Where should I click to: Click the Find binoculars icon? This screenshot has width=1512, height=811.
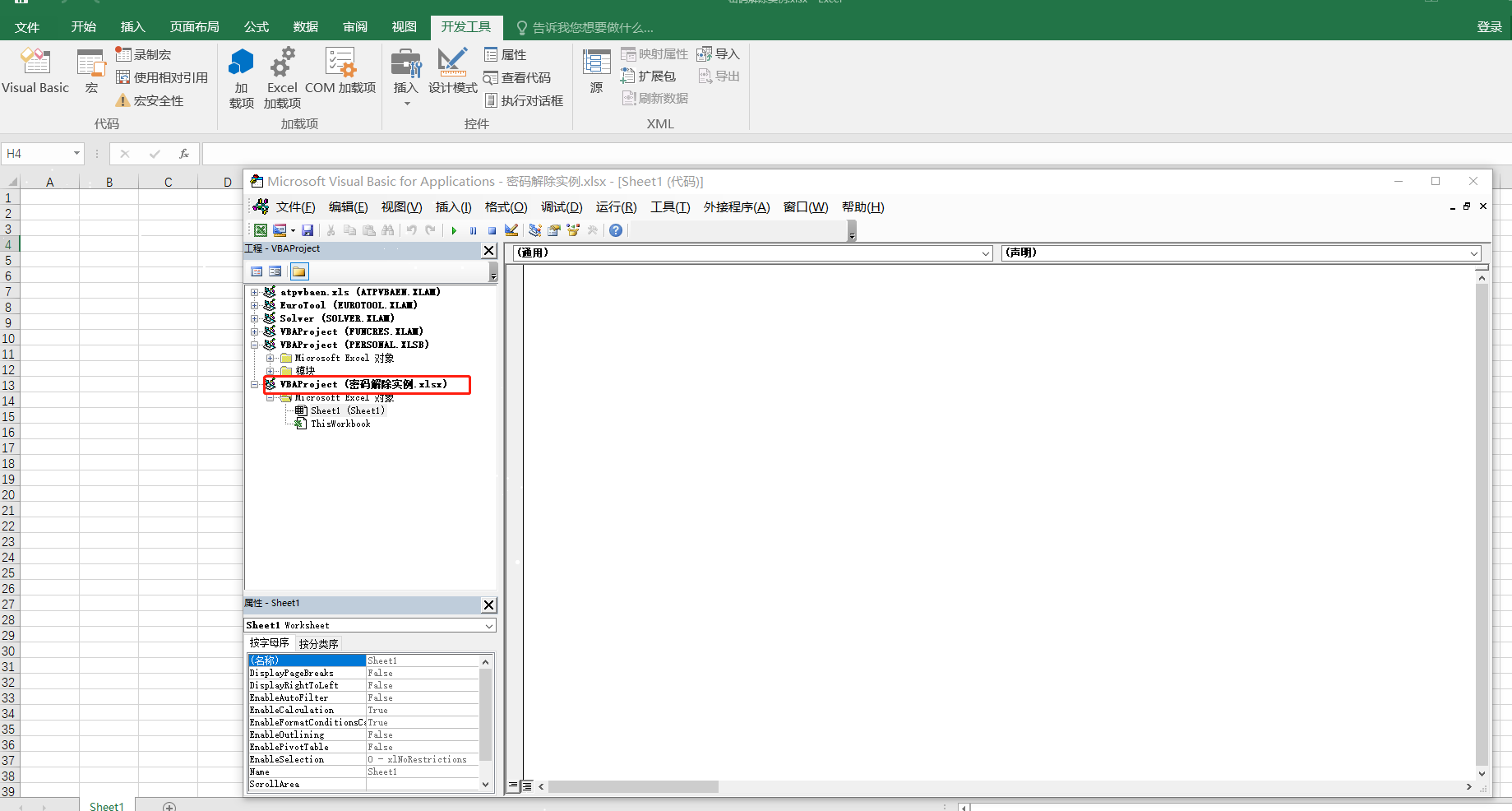(x=387, y=230)
